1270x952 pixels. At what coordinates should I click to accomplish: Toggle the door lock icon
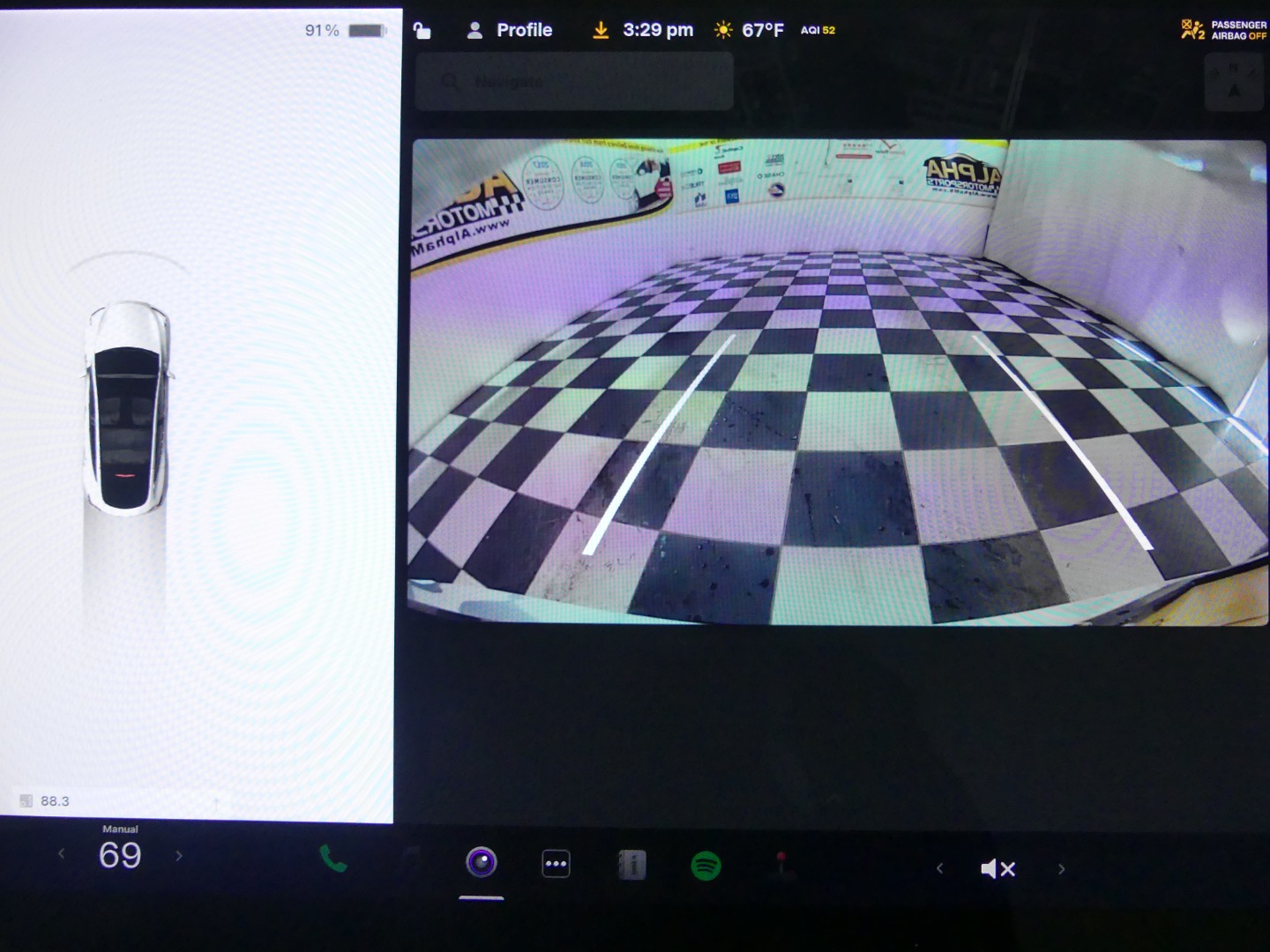click(x=422, y=31)
